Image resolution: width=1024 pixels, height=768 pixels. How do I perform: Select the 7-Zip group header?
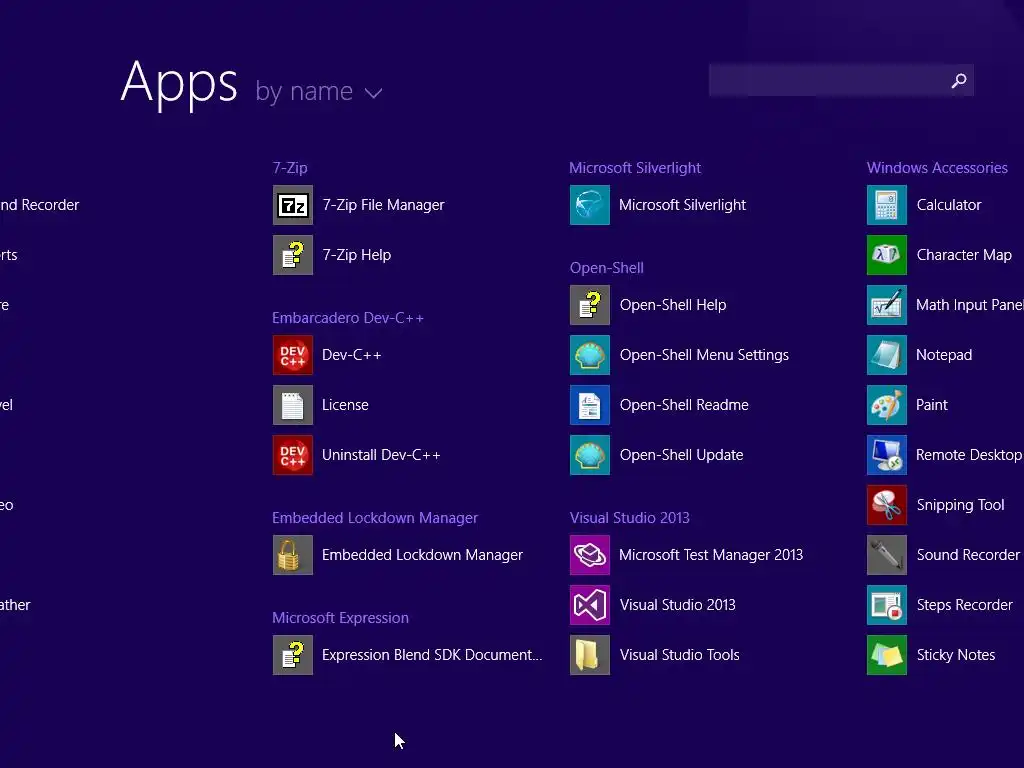290,168
